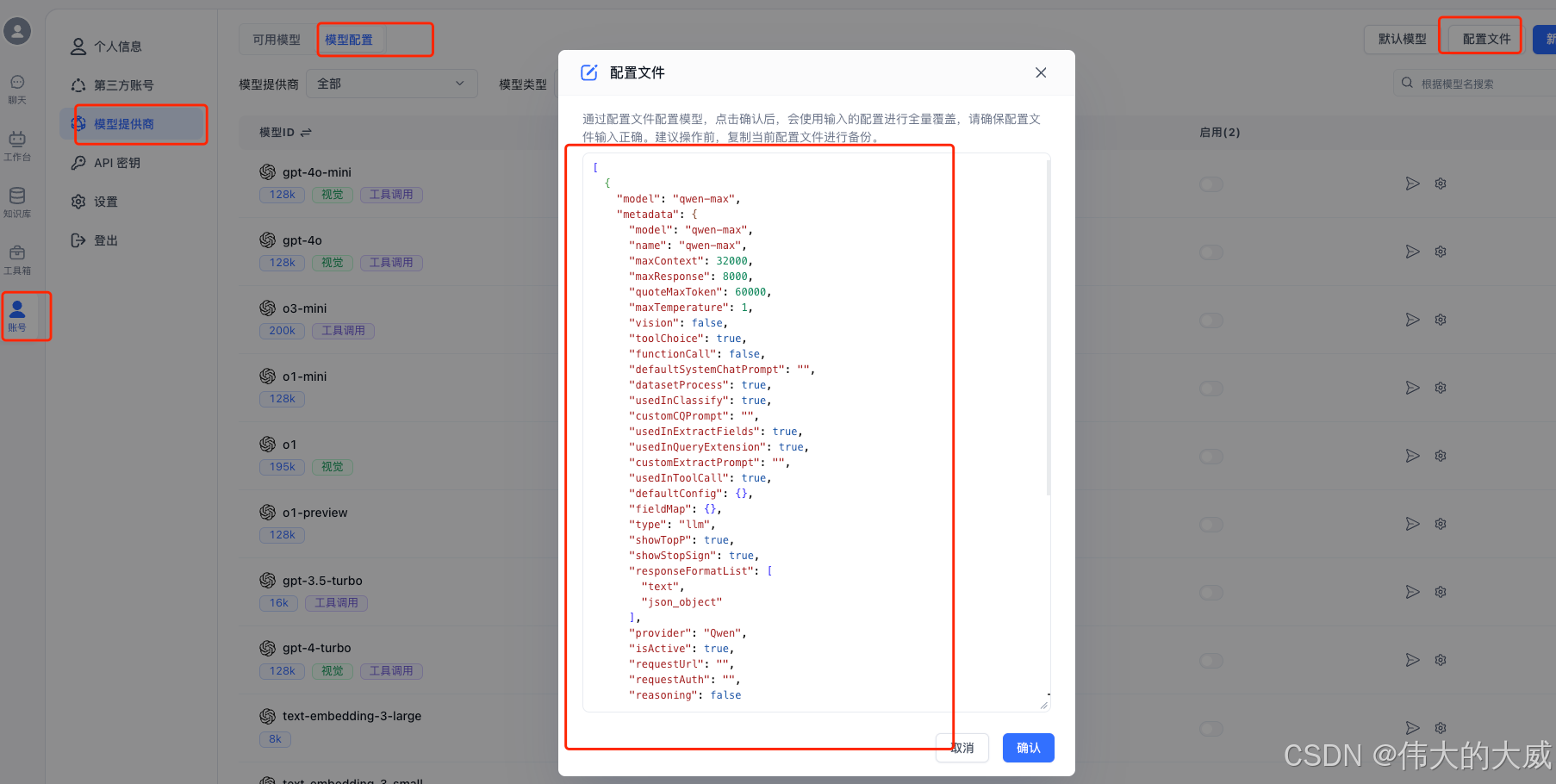Click the test send icon for gpt-4-turbo

coord(1412,660)
